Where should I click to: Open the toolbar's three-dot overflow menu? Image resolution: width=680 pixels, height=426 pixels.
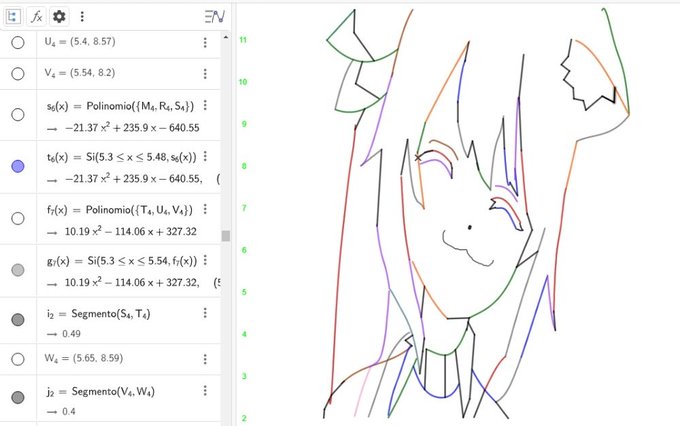[82, 16]
